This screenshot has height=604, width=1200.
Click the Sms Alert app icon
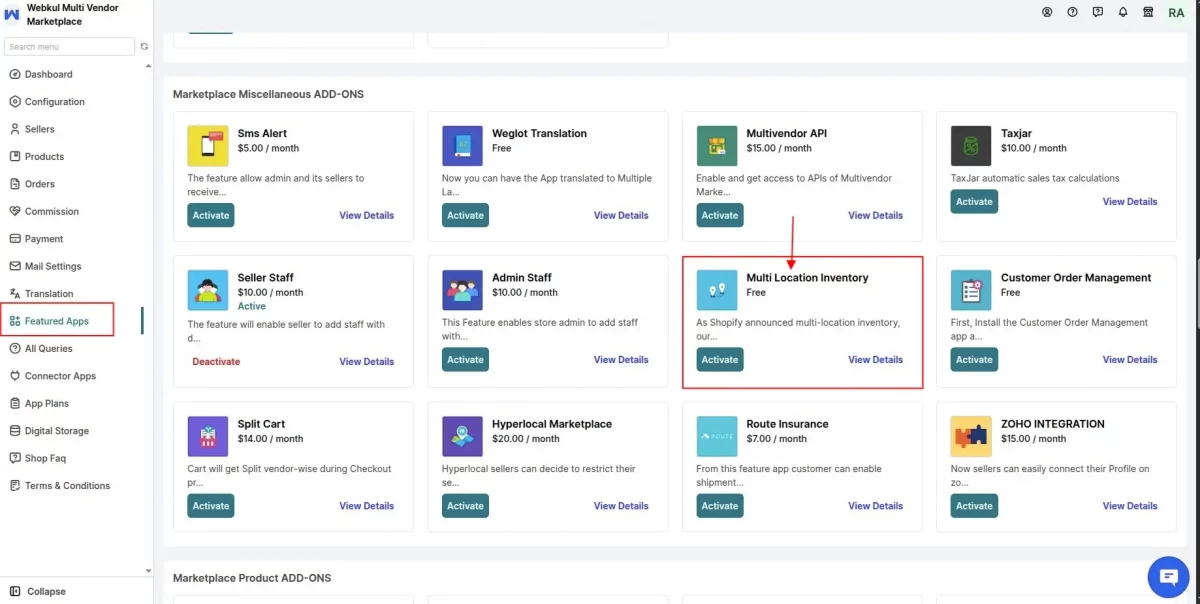click(x=208, y=146)
